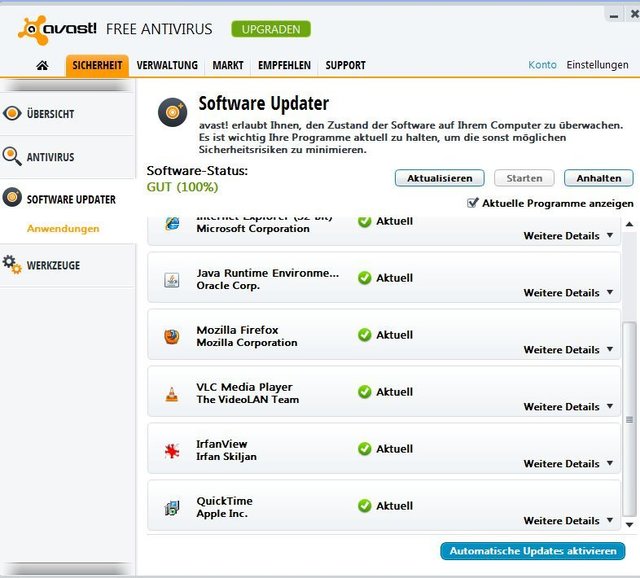Click 'VLC Media Player' program name
The image size is (640, 578).
[244, 387]
